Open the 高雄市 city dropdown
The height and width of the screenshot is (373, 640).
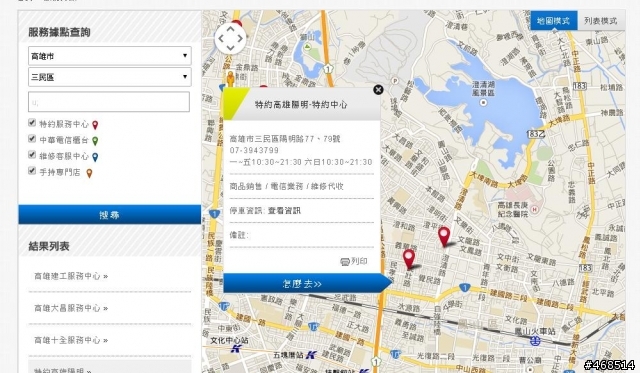(x=109, y=56)
